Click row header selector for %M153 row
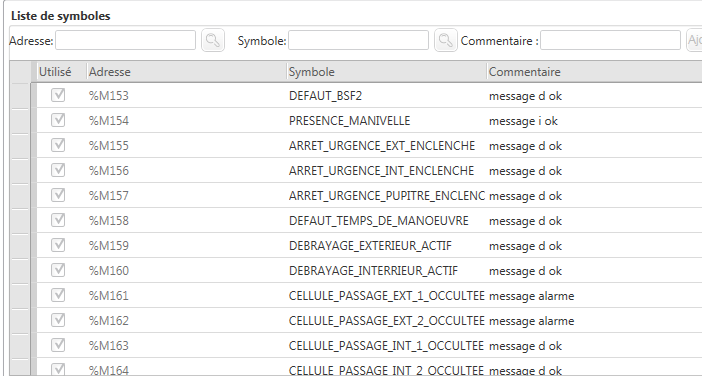The image size is (702, 376). (x=20, y=96)
